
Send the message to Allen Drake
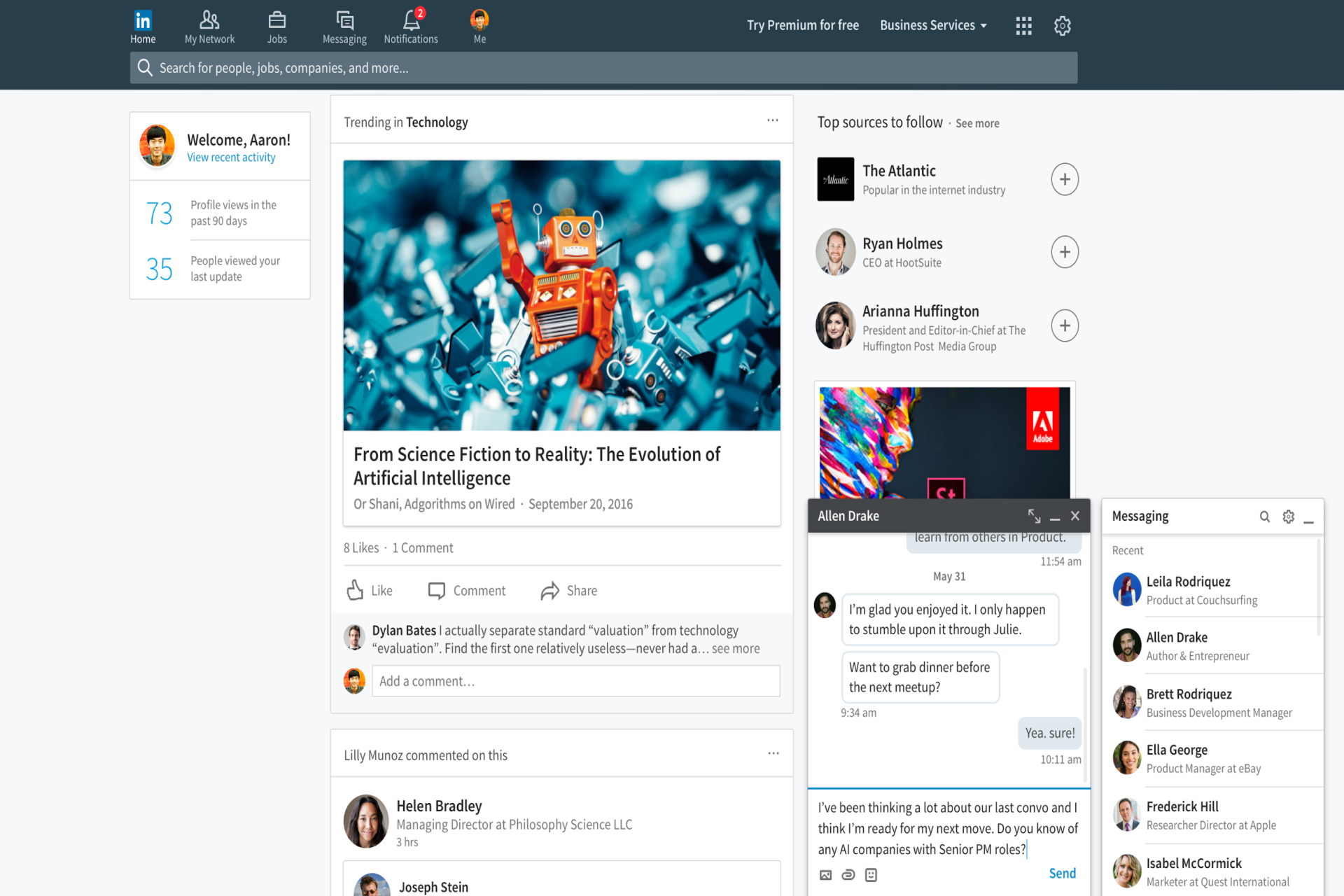pyautogui.click(x=1062, y=873)
